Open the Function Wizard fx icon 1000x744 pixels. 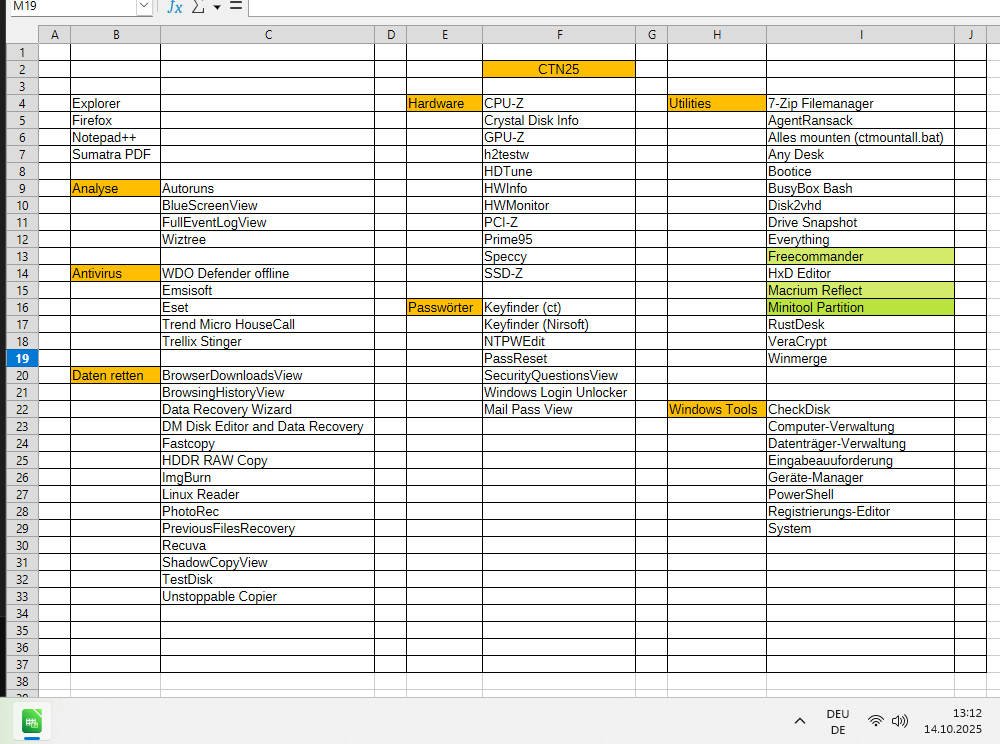174,7
